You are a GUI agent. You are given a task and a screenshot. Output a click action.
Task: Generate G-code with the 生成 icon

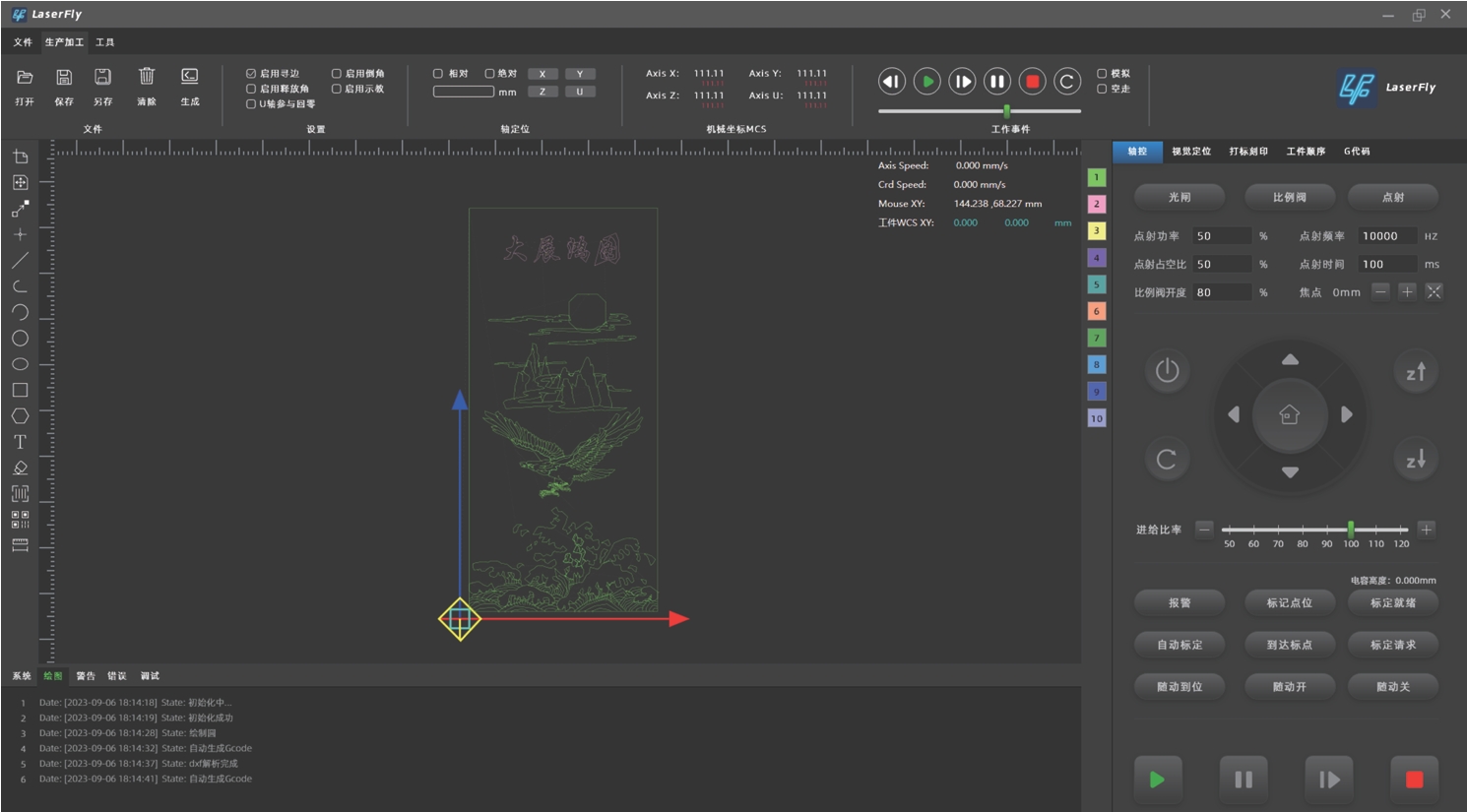coord(190,77)
